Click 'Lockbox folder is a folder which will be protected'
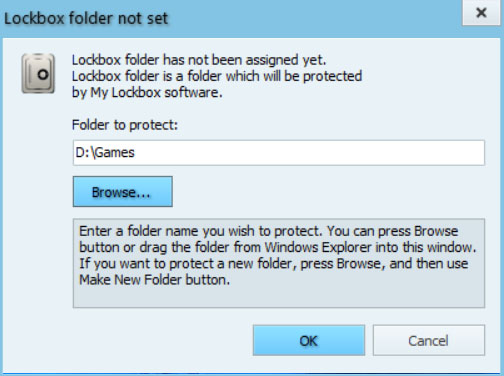The width and height of the screenshot is (504, 376). 217,76
